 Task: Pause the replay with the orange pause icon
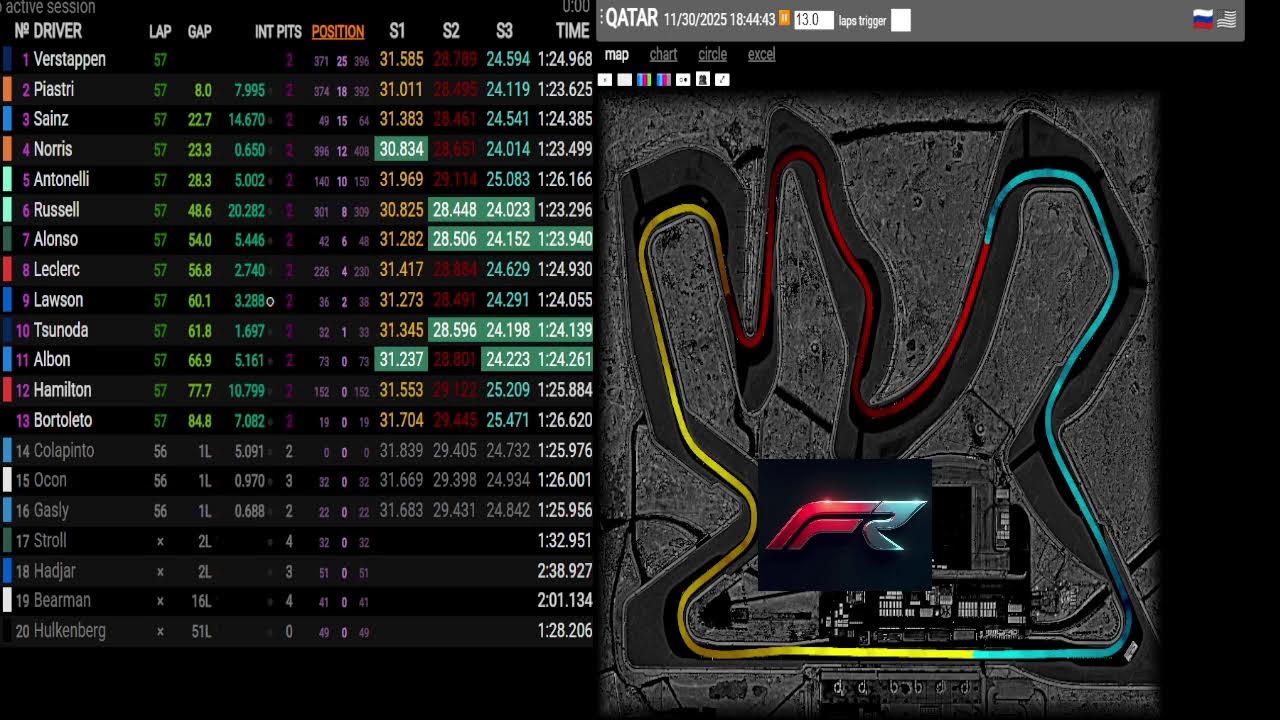click(785, 18)
